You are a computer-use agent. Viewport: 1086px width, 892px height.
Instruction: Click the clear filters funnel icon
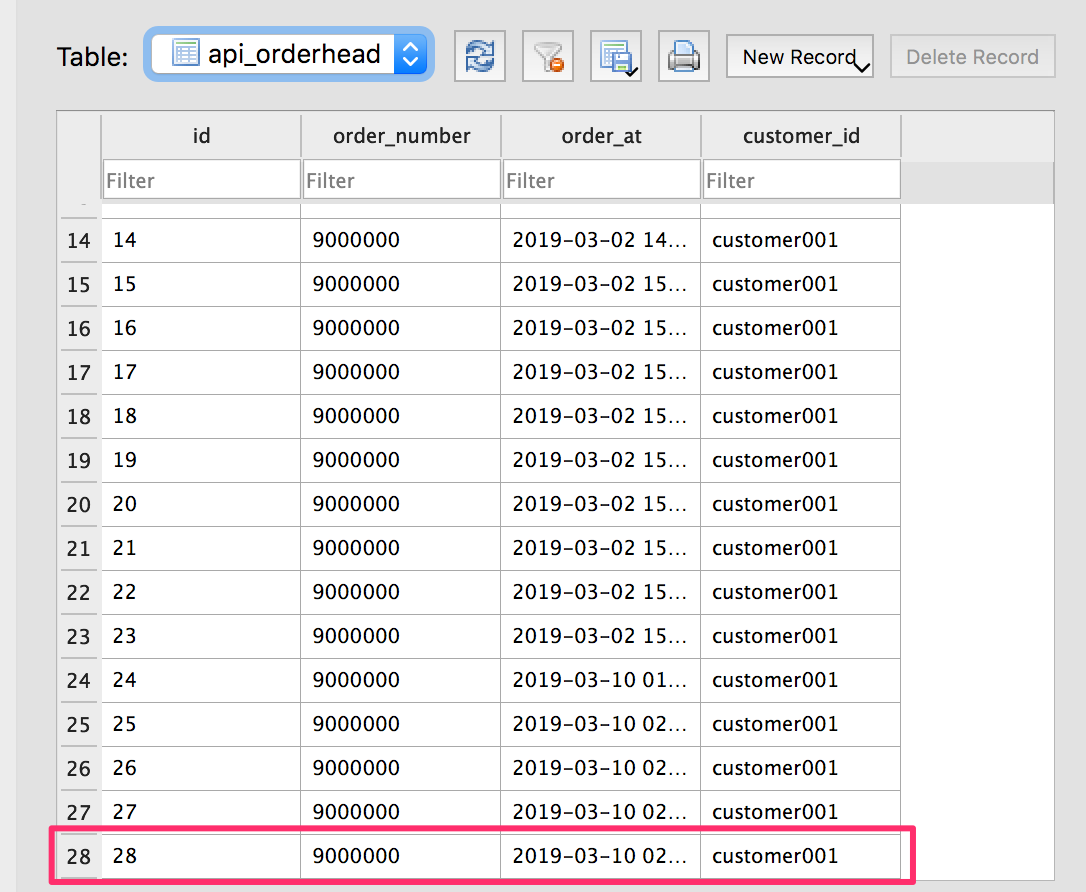point(548,56)
